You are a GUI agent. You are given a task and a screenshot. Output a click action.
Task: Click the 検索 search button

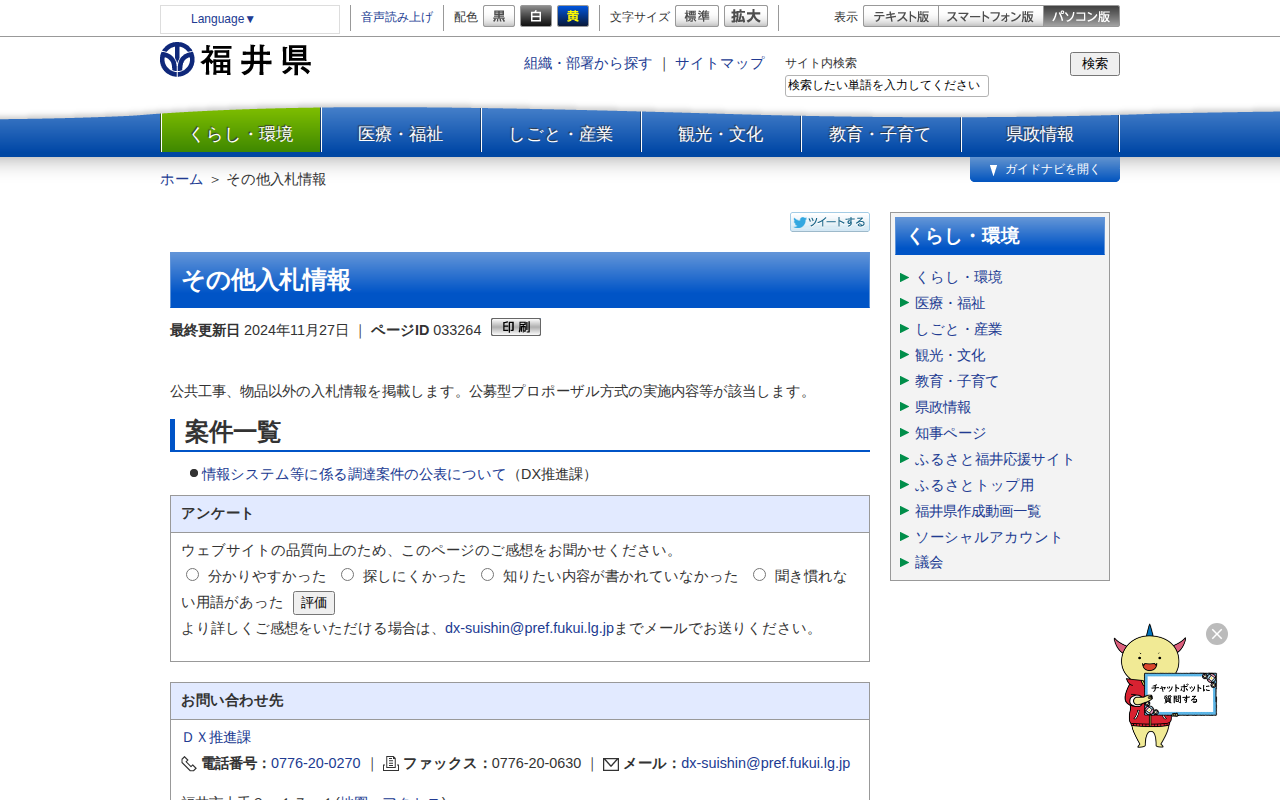tap(1095, 64)
